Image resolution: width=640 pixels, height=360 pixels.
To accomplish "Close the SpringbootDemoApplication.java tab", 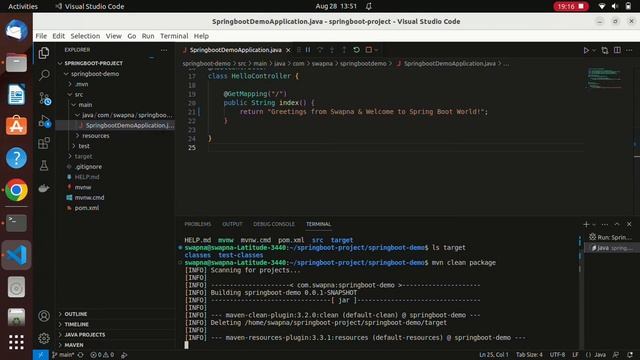I will click(x=288, y=50).
